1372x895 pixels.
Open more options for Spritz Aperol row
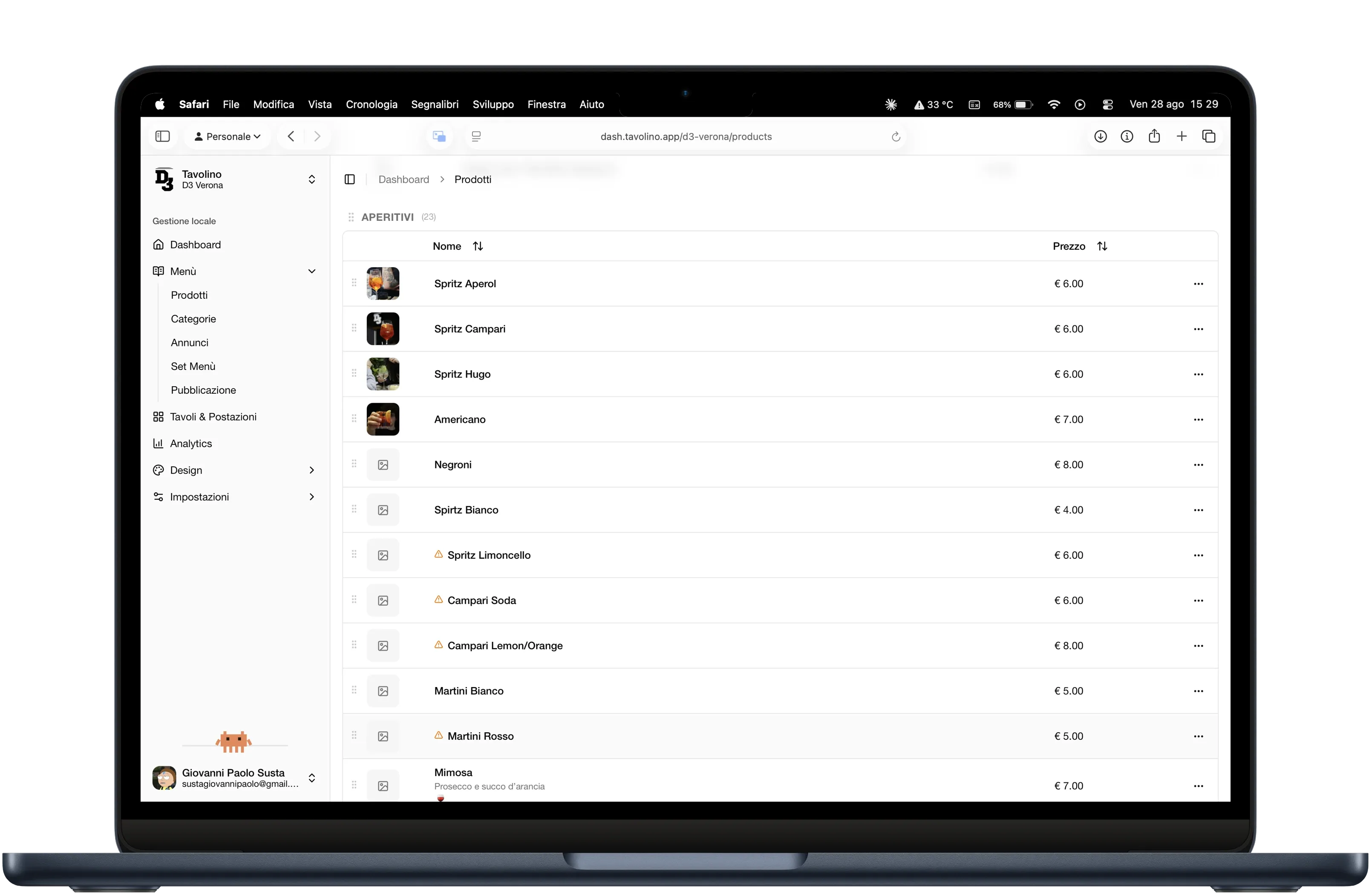click(x=1198, y=284)
